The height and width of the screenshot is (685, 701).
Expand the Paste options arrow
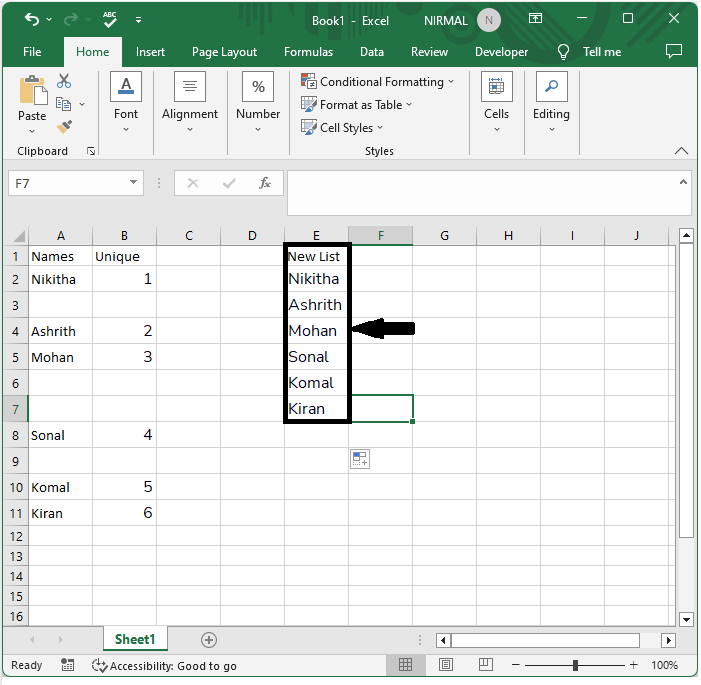click(32, 131)
